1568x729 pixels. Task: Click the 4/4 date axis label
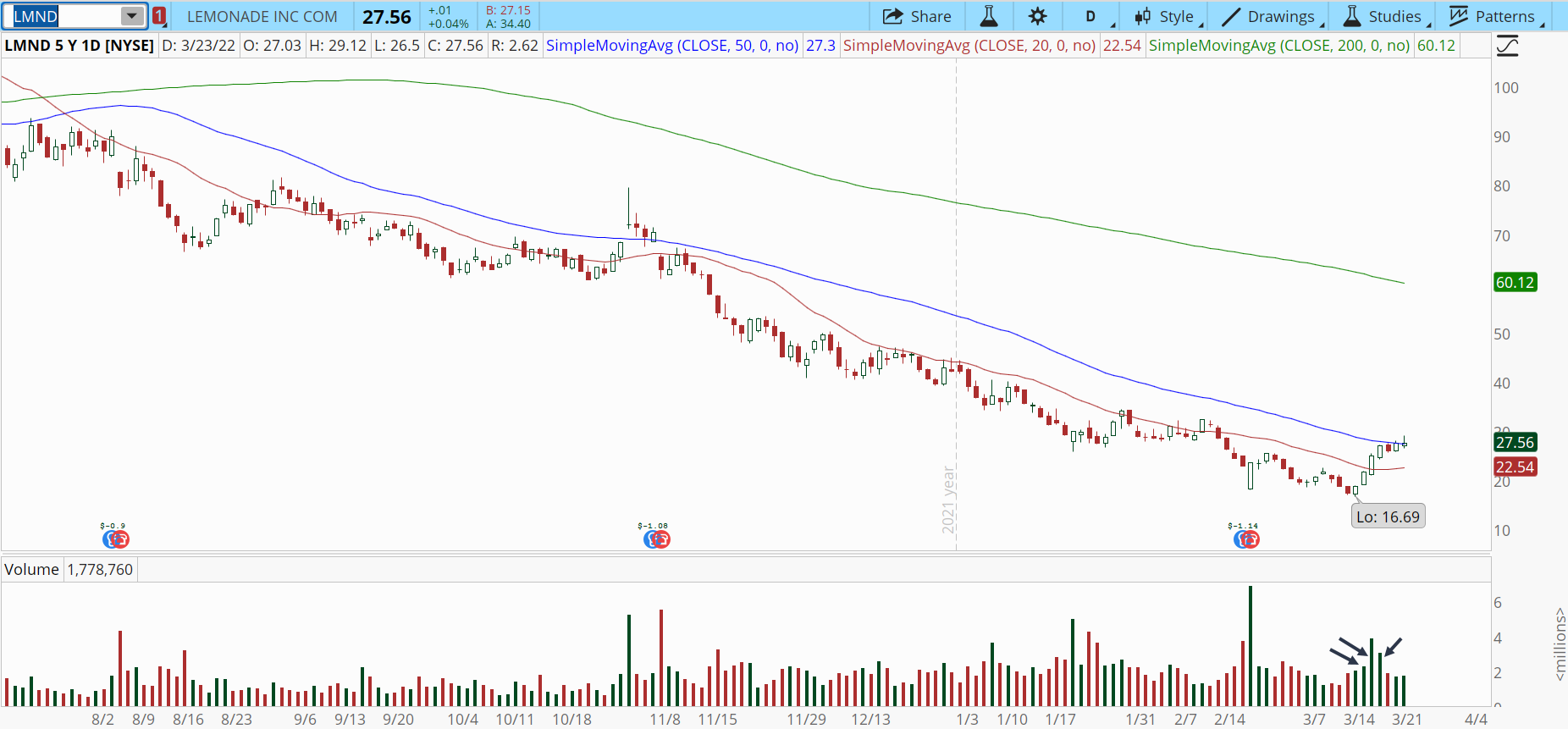(x=1477, y=720)
